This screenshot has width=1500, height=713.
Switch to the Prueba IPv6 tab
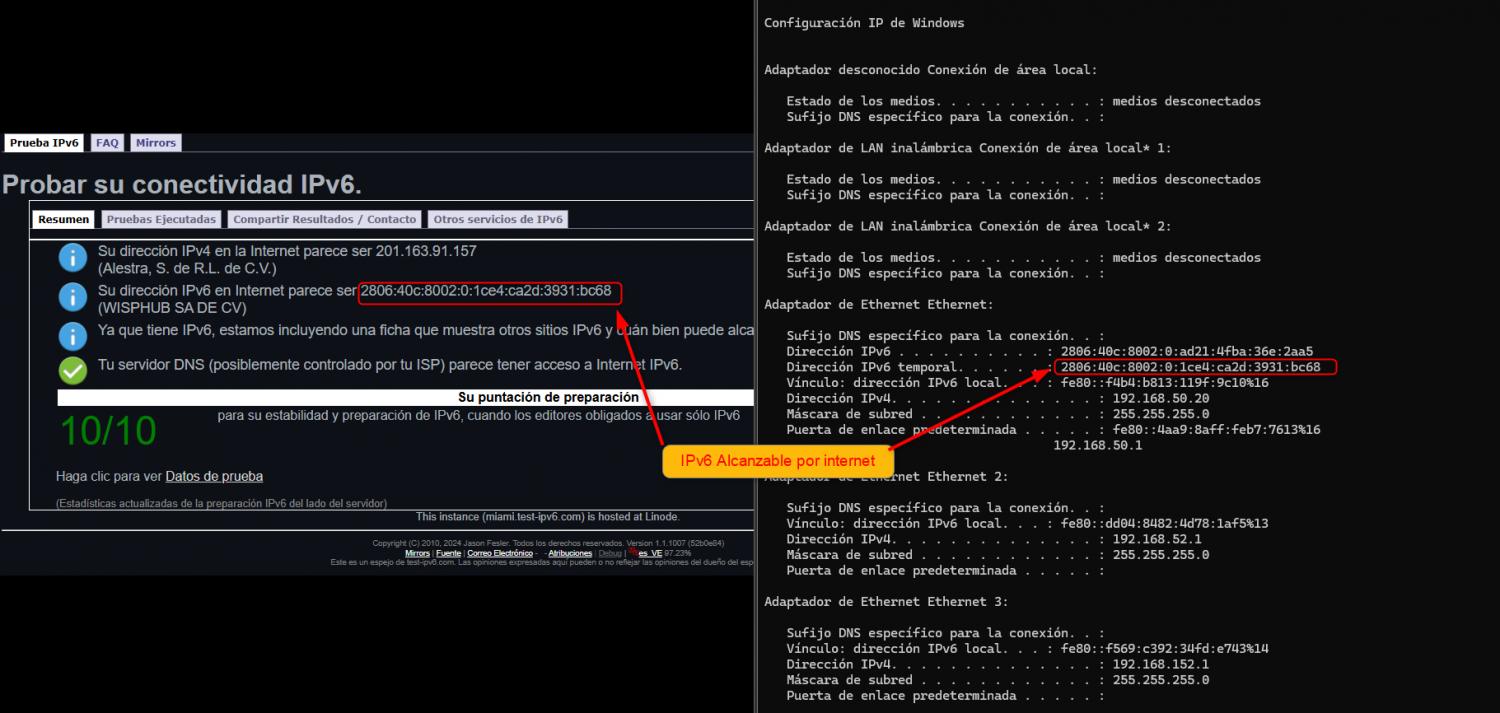pyautogui.click(x=44, y=143)
